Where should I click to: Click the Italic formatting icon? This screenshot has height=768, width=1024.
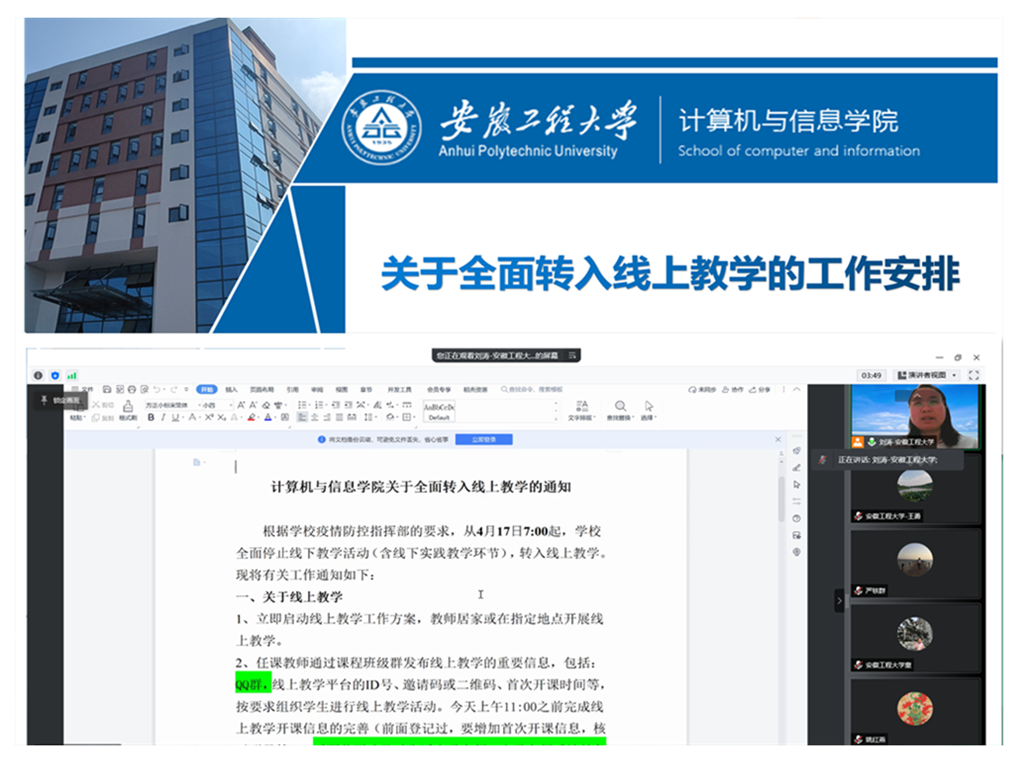163,417
